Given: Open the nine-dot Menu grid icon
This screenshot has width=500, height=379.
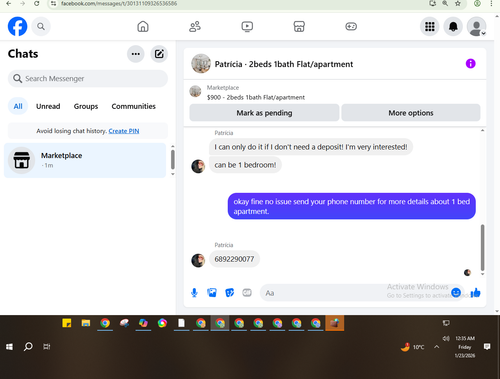Looking at the screenshot, I should point(430,26).
